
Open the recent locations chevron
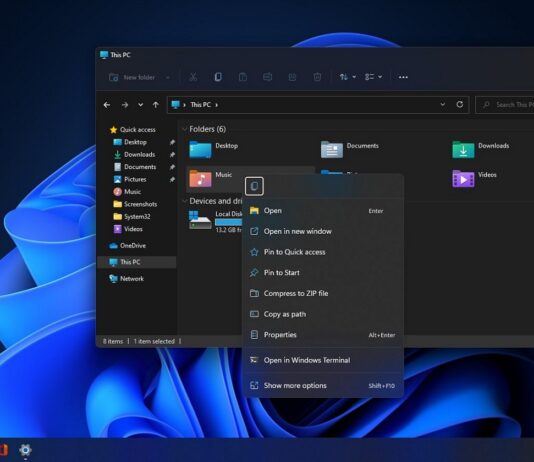click(140, 105)
